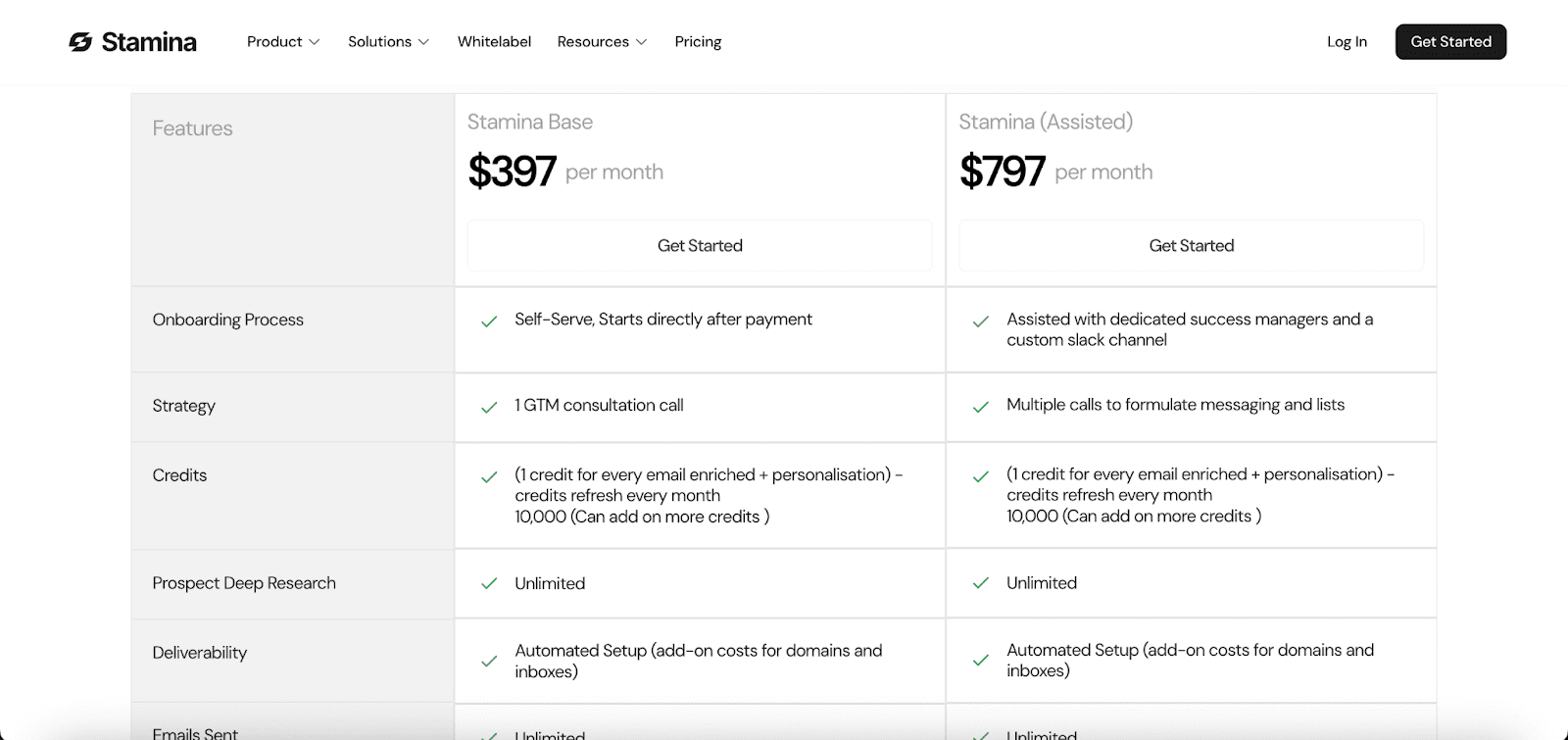This screenshot has height=740, width=1568.
Task: Click the Log In link
Action: tap(1347, 42)
